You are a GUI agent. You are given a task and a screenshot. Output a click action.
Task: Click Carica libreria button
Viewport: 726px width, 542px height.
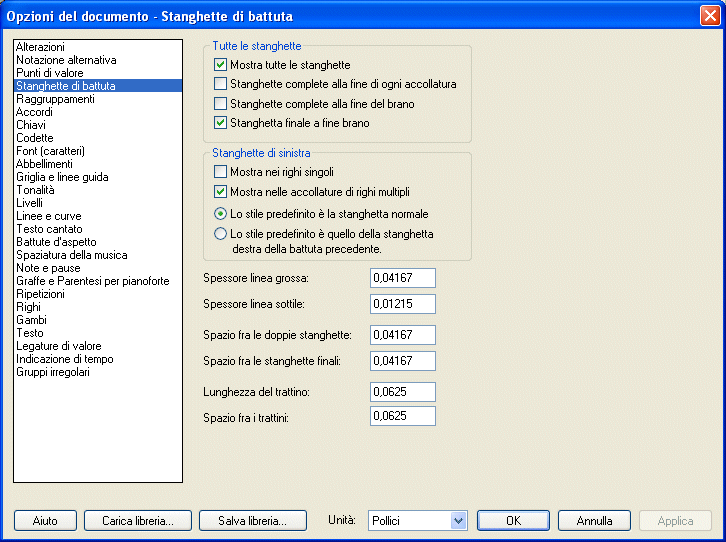point(138,521)
